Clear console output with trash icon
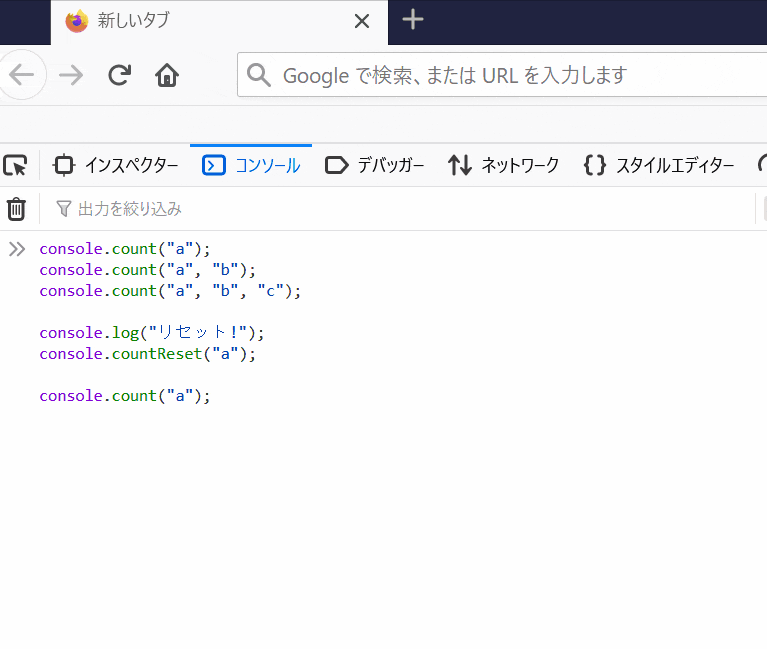The image size is (767, 649). pos(16,209)
